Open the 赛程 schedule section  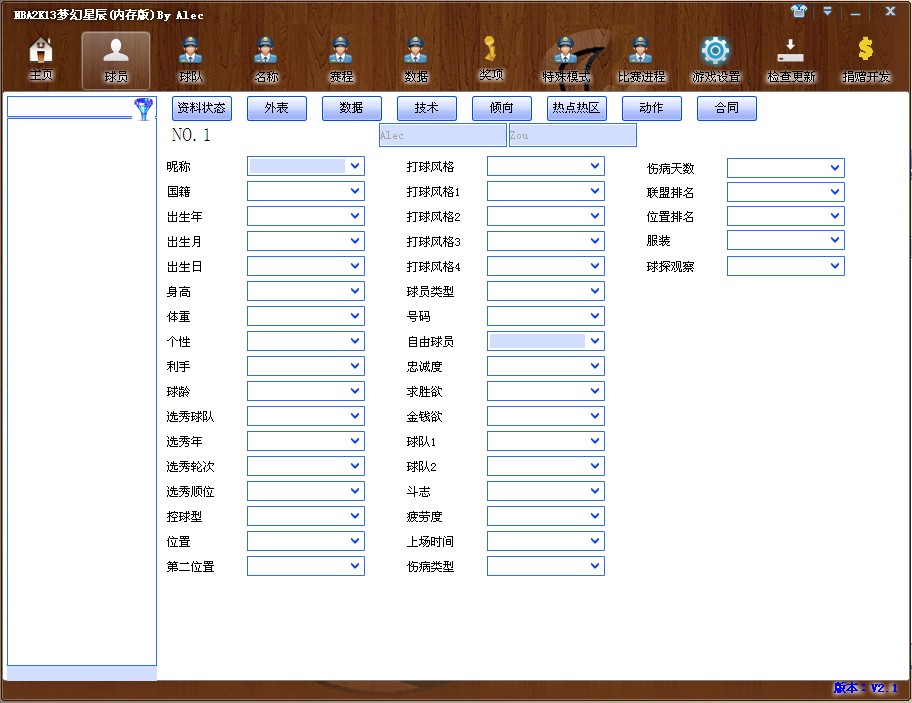pyautogui.click(x=341, y=59)
